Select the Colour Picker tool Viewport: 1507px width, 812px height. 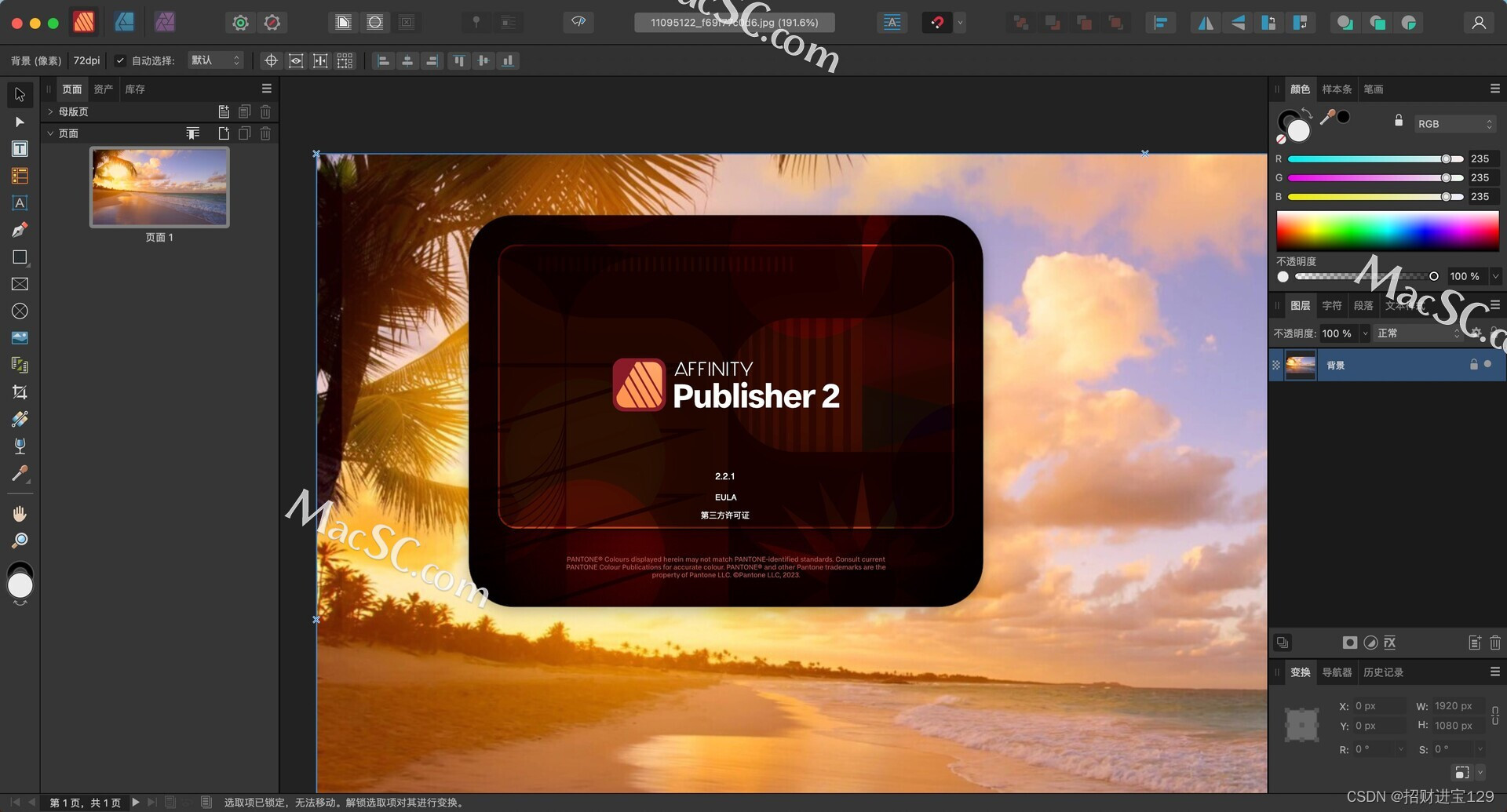(20, 473)
